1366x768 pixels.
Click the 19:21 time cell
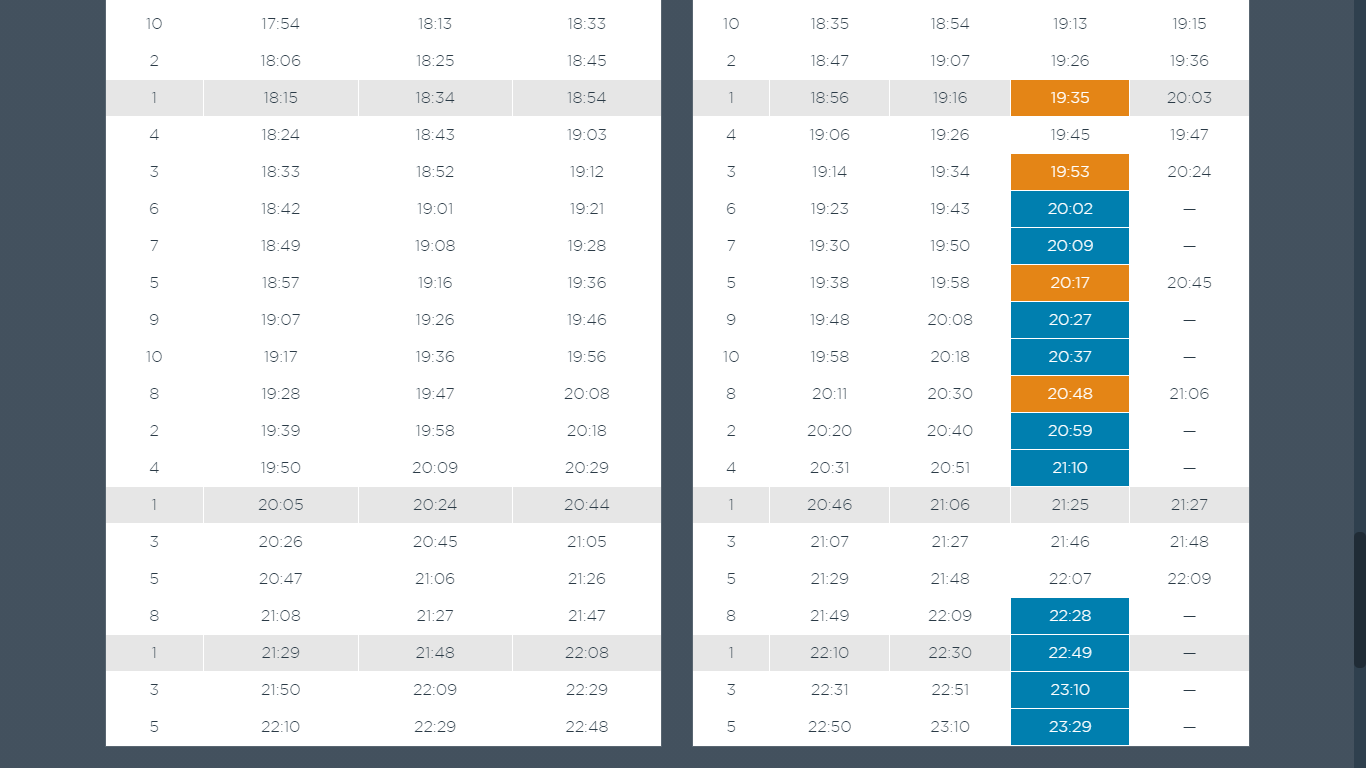pyautogui.click(x=587, y=209)
